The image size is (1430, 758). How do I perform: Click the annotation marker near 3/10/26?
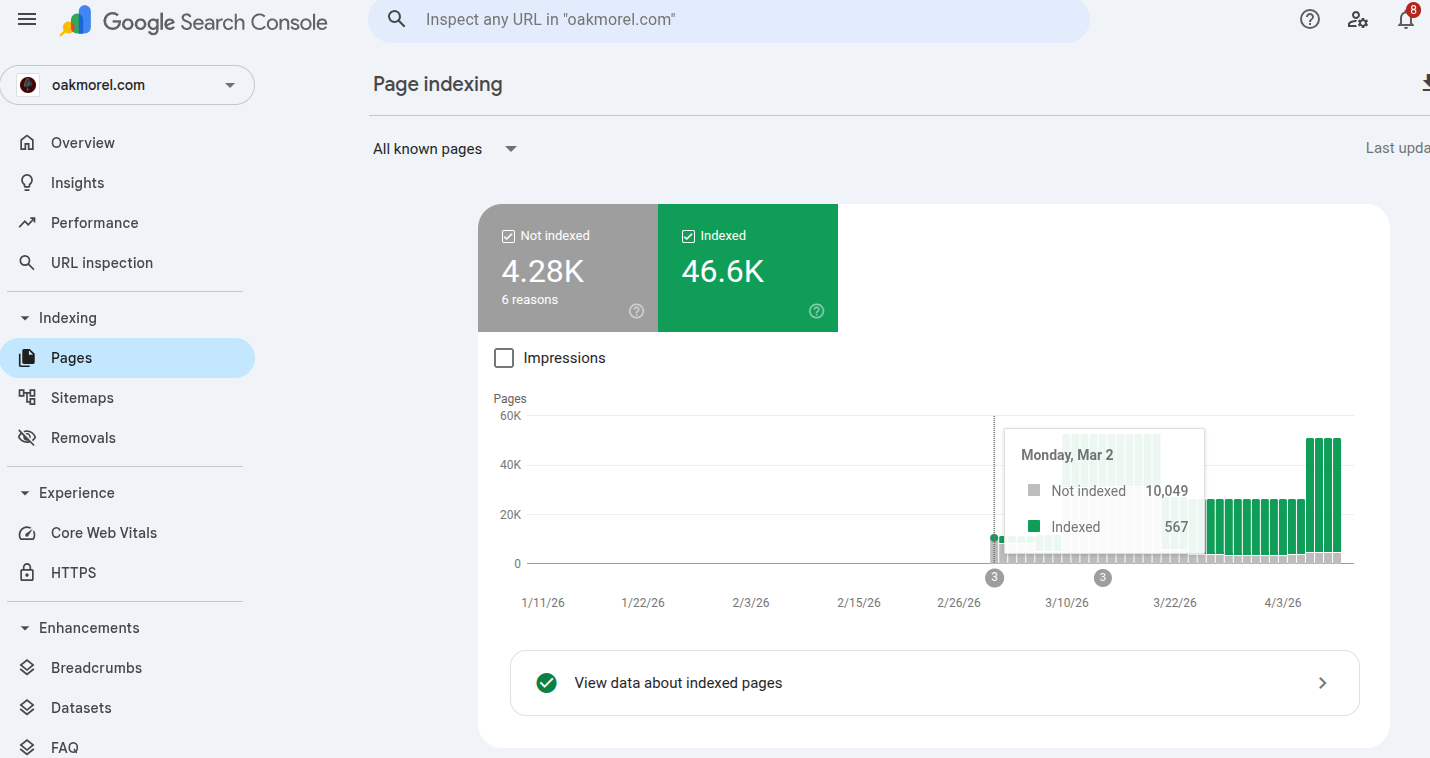[1102, 577]
